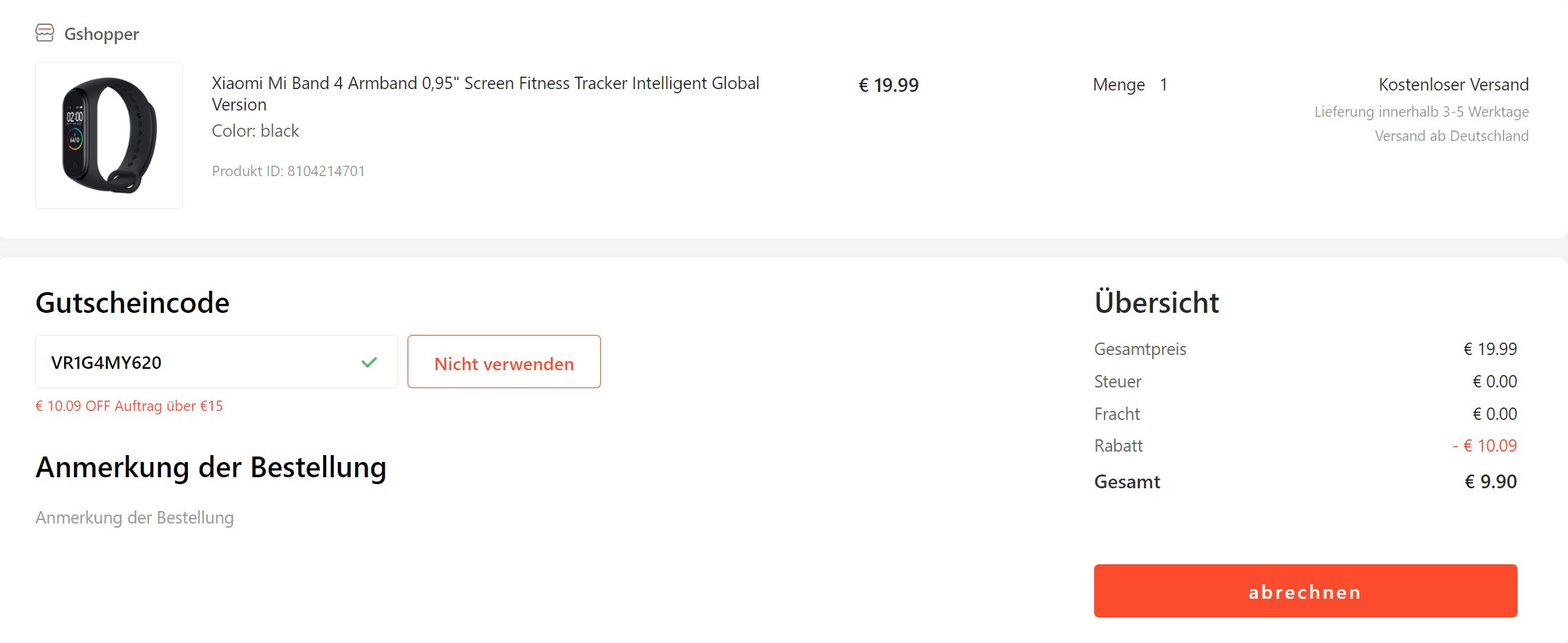
Task: Select the Color: black variant text
Action: (x=256, y=131)
